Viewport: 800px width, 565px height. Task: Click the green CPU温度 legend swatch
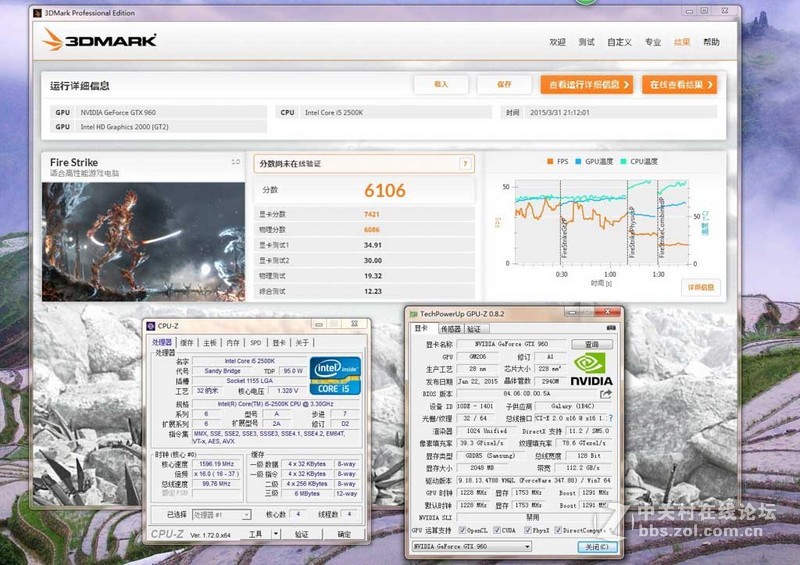coord(623,161)
